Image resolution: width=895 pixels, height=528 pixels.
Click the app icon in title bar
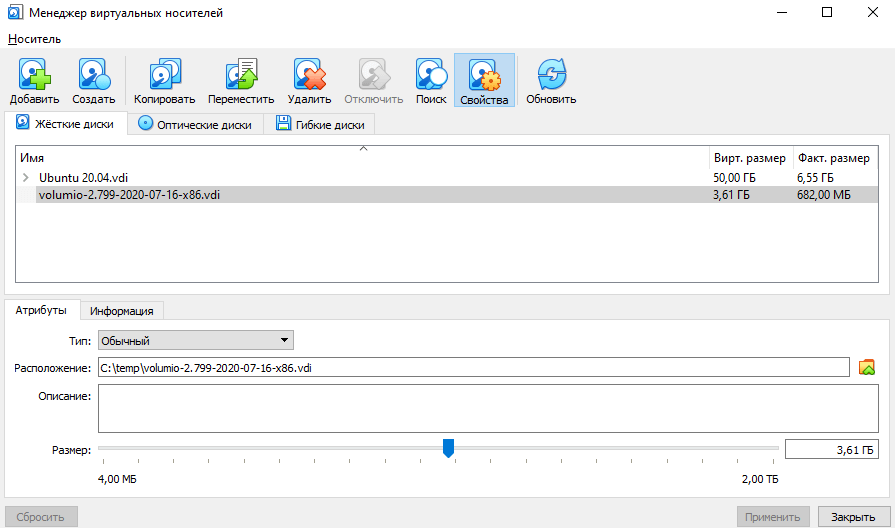(x=15, y=12)
